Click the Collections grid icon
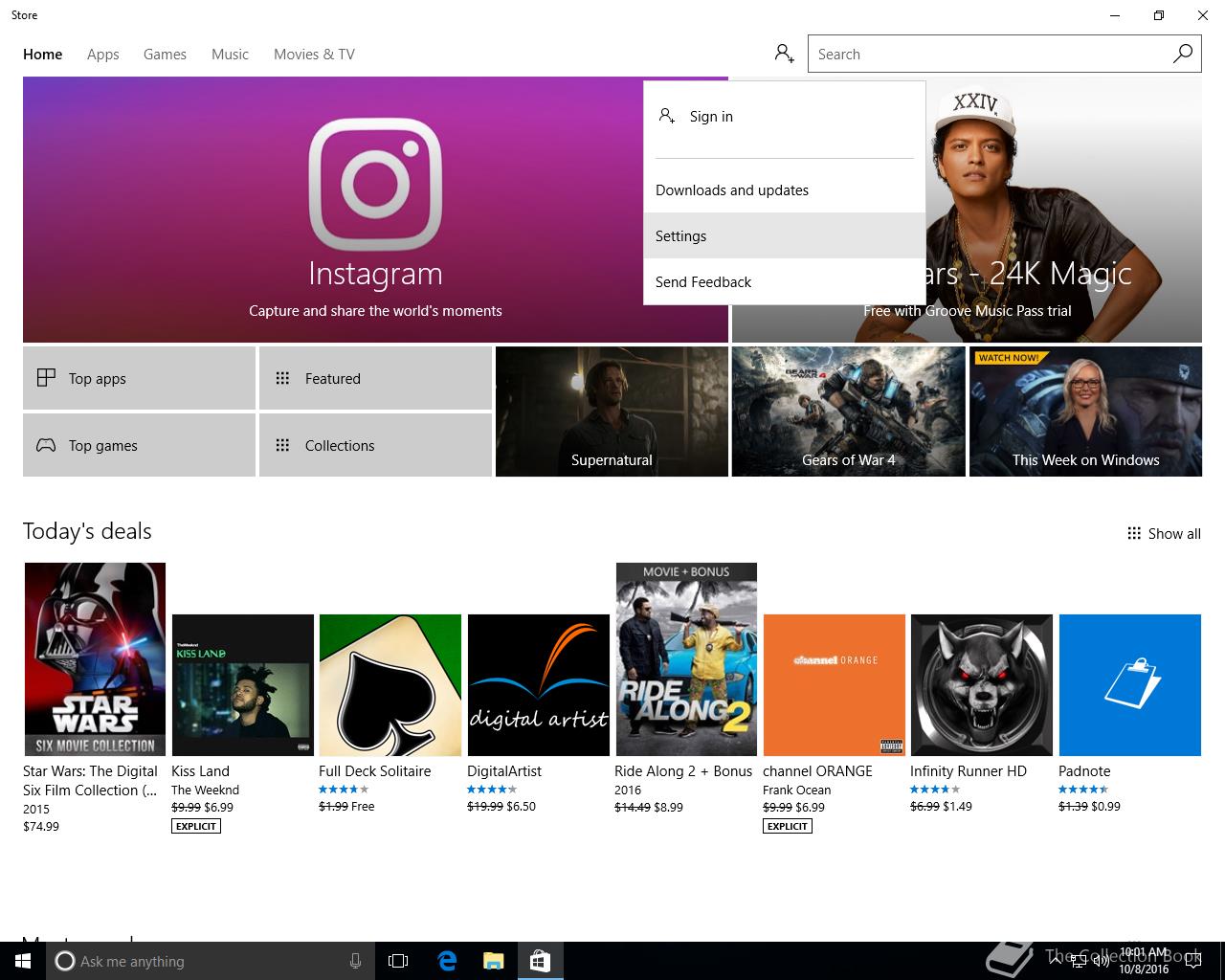The height and width of the screenshot is (980, 1225). click(x=282, y=445)
